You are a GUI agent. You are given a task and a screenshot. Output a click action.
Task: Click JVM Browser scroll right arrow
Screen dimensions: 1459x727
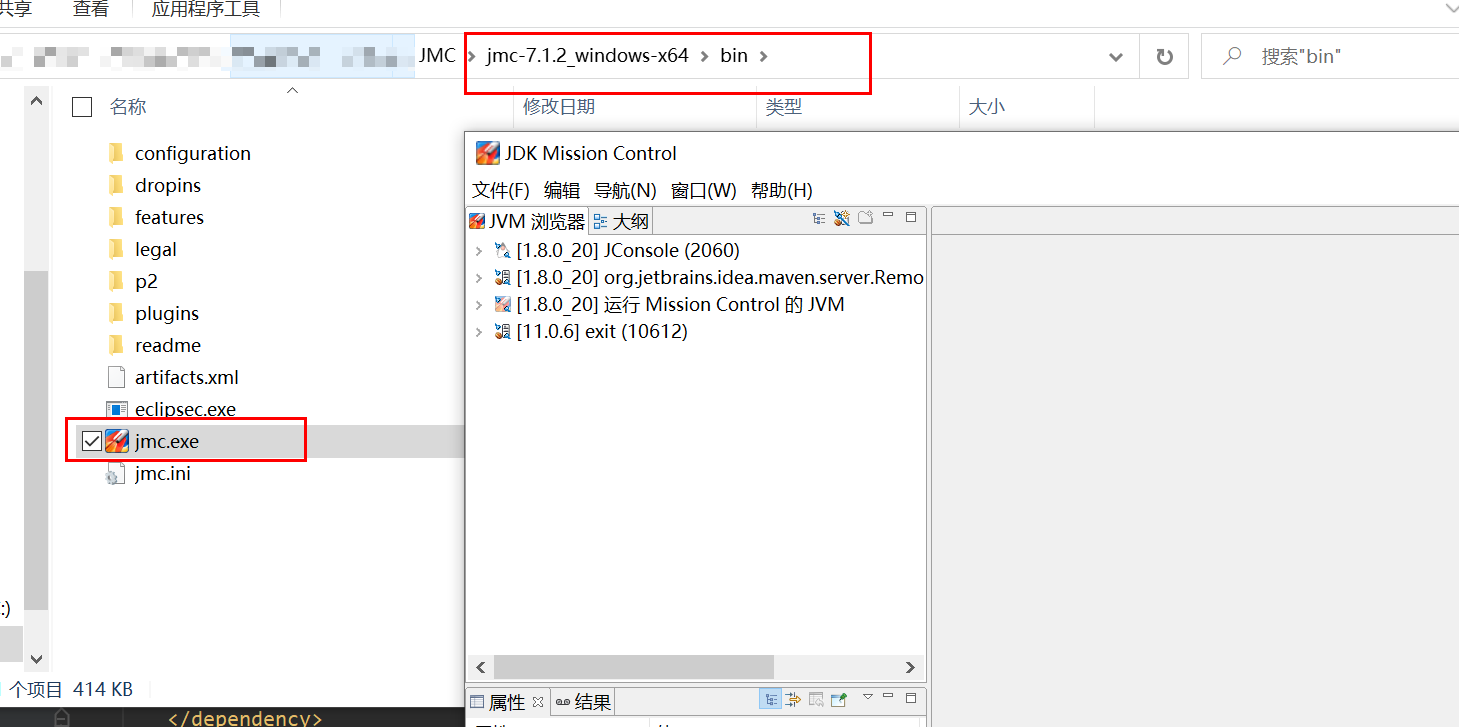[910, 667]
